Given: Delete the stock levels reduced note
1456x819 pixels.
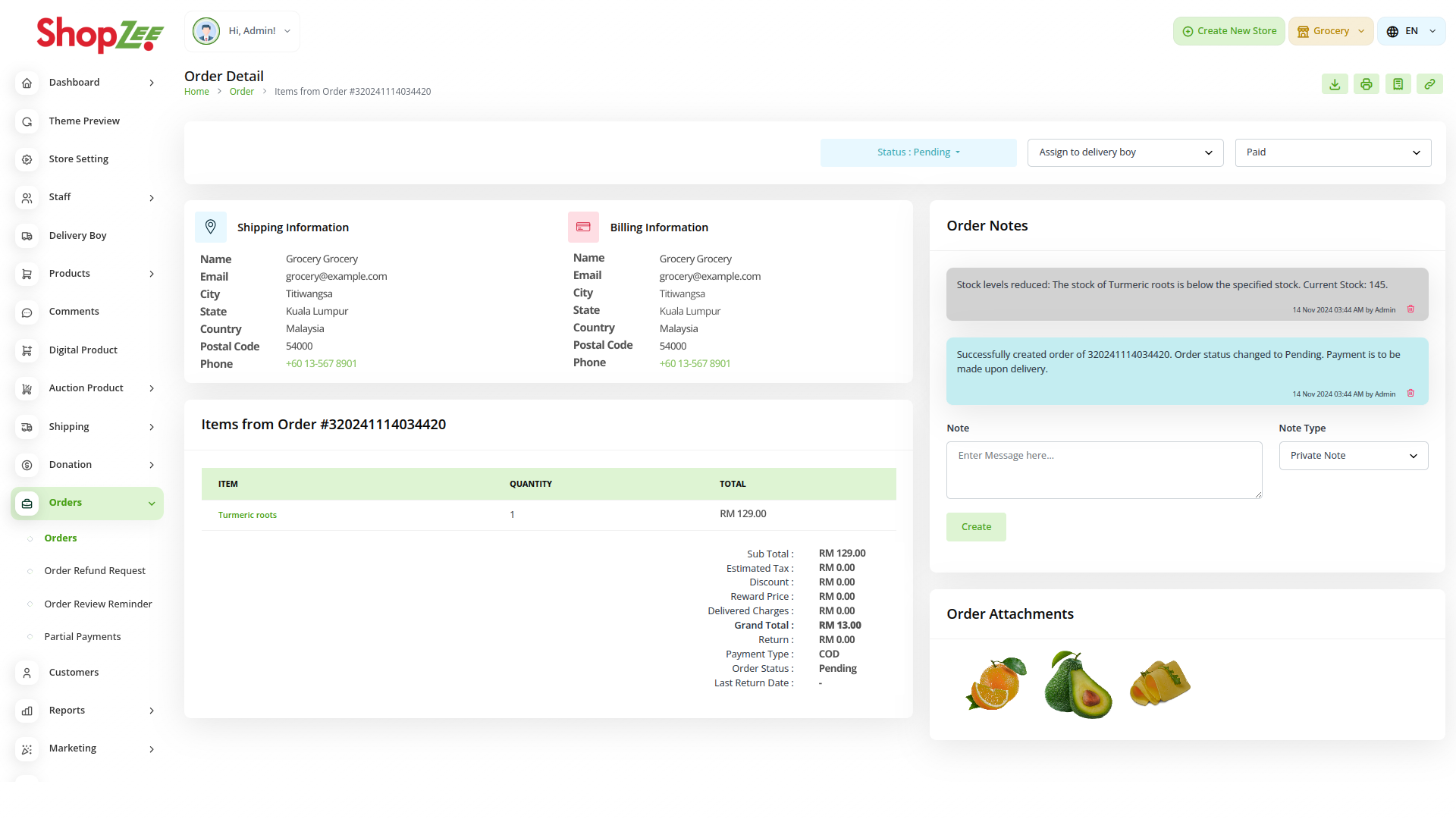Looking at the screenshot, I should (x=1410, y=309).
